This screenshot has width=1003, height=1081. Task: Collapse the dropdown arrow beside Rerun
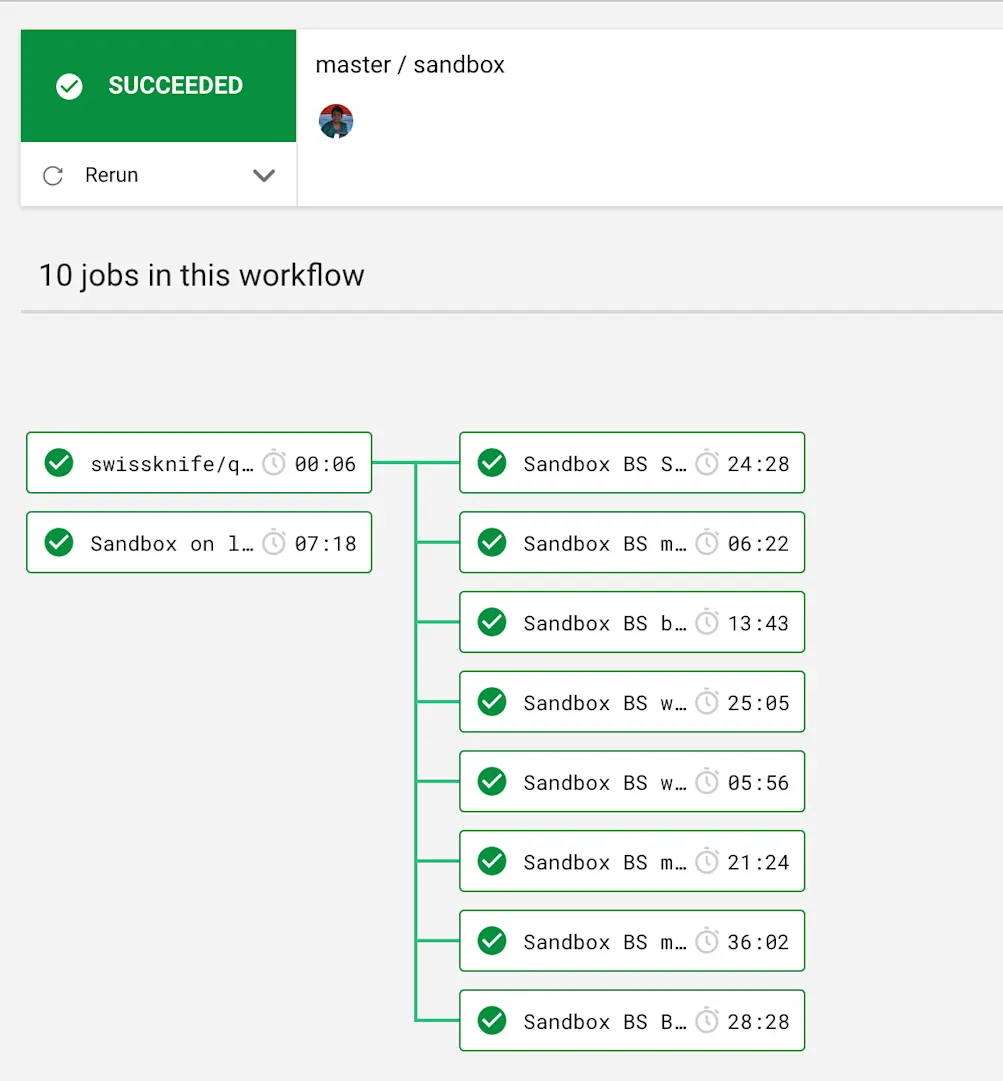pos(264,175)
